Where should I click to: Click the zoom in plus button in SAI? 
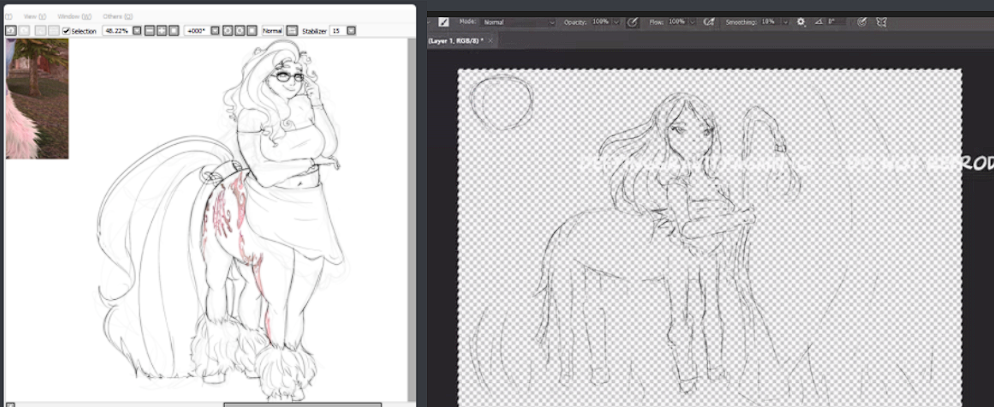(x=162, y=30)
